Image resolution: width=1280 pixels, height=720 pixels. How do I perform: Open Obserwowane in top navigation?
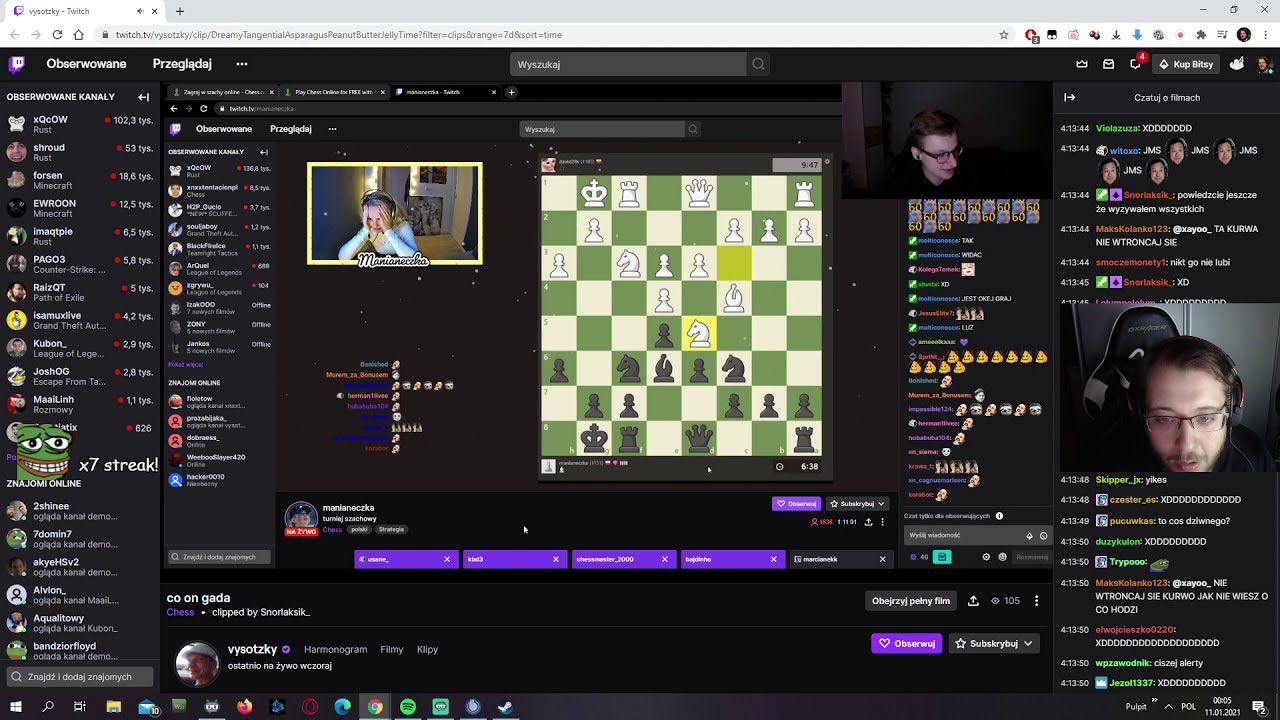(x=86, y=64)
